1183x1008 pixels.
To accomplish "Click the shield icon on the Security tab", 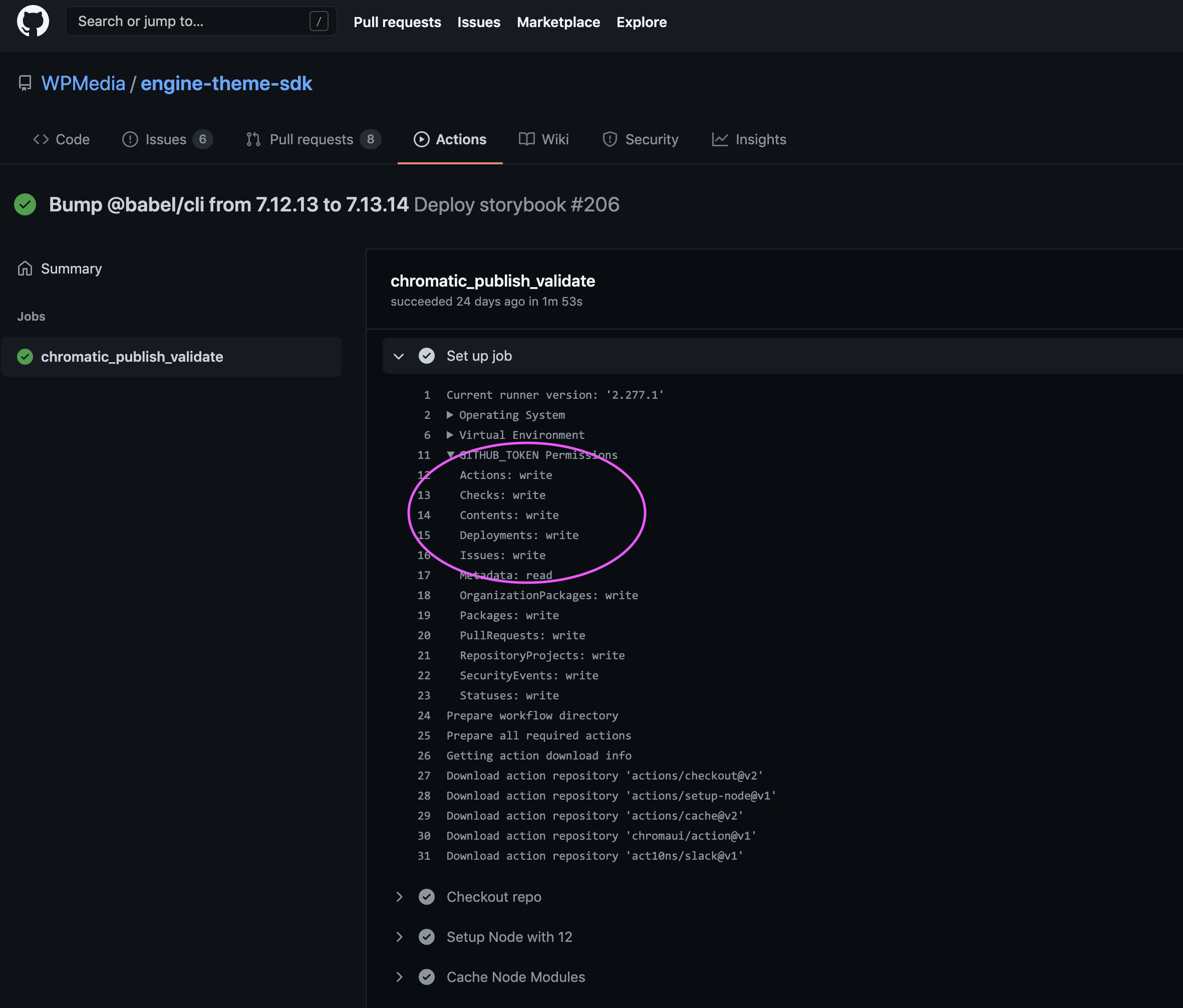I will coord(610,139).
